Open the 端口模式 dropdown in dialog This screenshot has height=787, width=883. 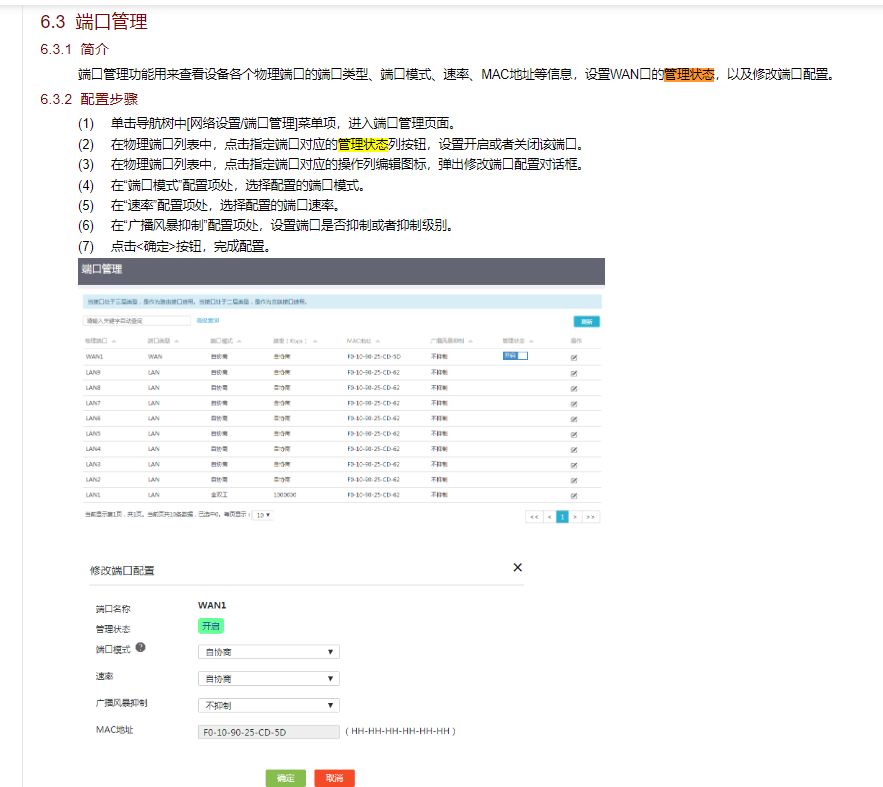[x=269, y=652]
